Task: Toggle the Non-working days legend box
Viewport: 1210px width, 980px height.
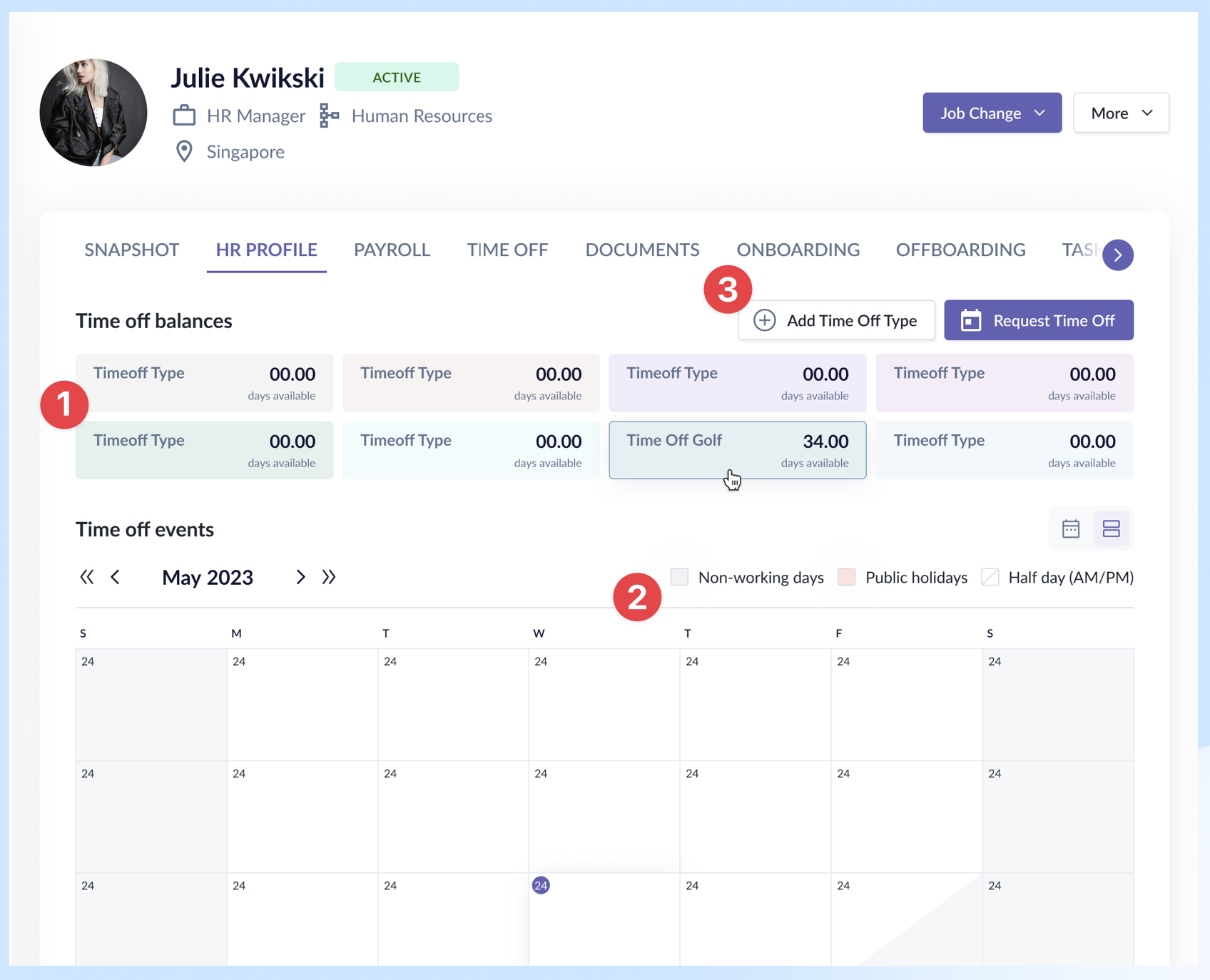Action: pyautogui.click(x=679, y=577)
